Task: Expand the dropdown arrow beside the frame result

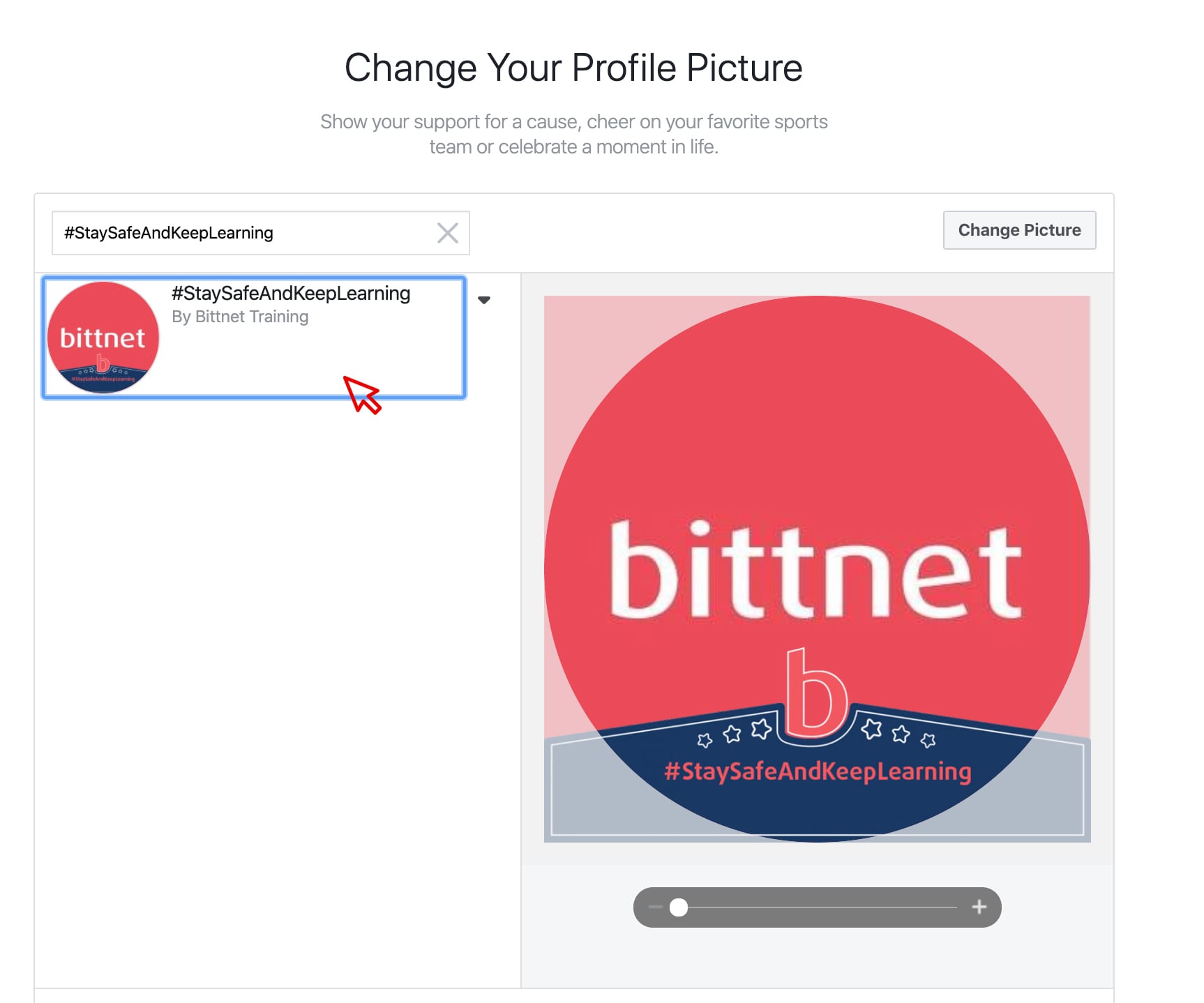Action: (x=484, y=300)
